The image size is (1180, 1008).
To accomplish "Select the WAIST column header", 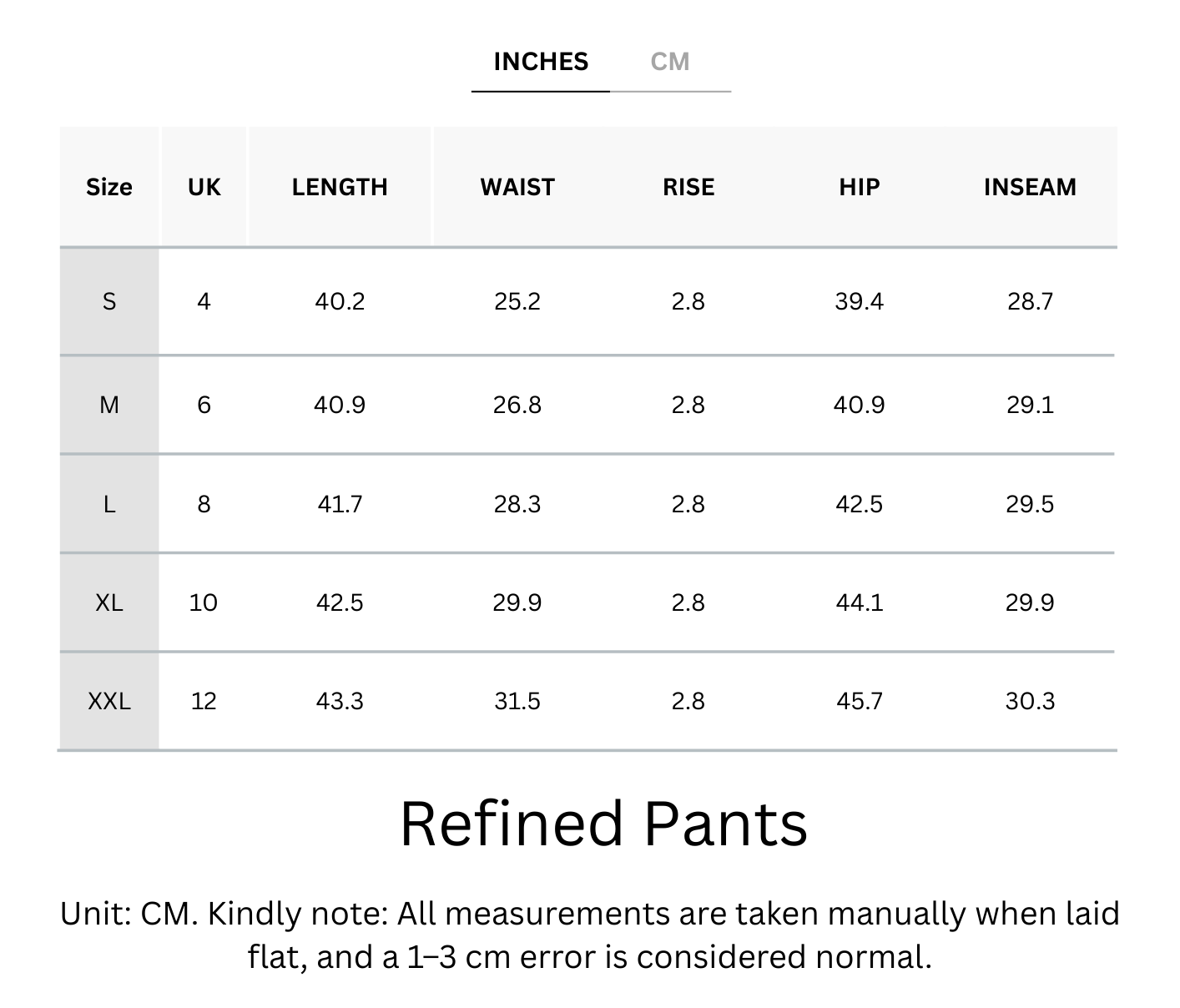I will [x=517, y=187].
